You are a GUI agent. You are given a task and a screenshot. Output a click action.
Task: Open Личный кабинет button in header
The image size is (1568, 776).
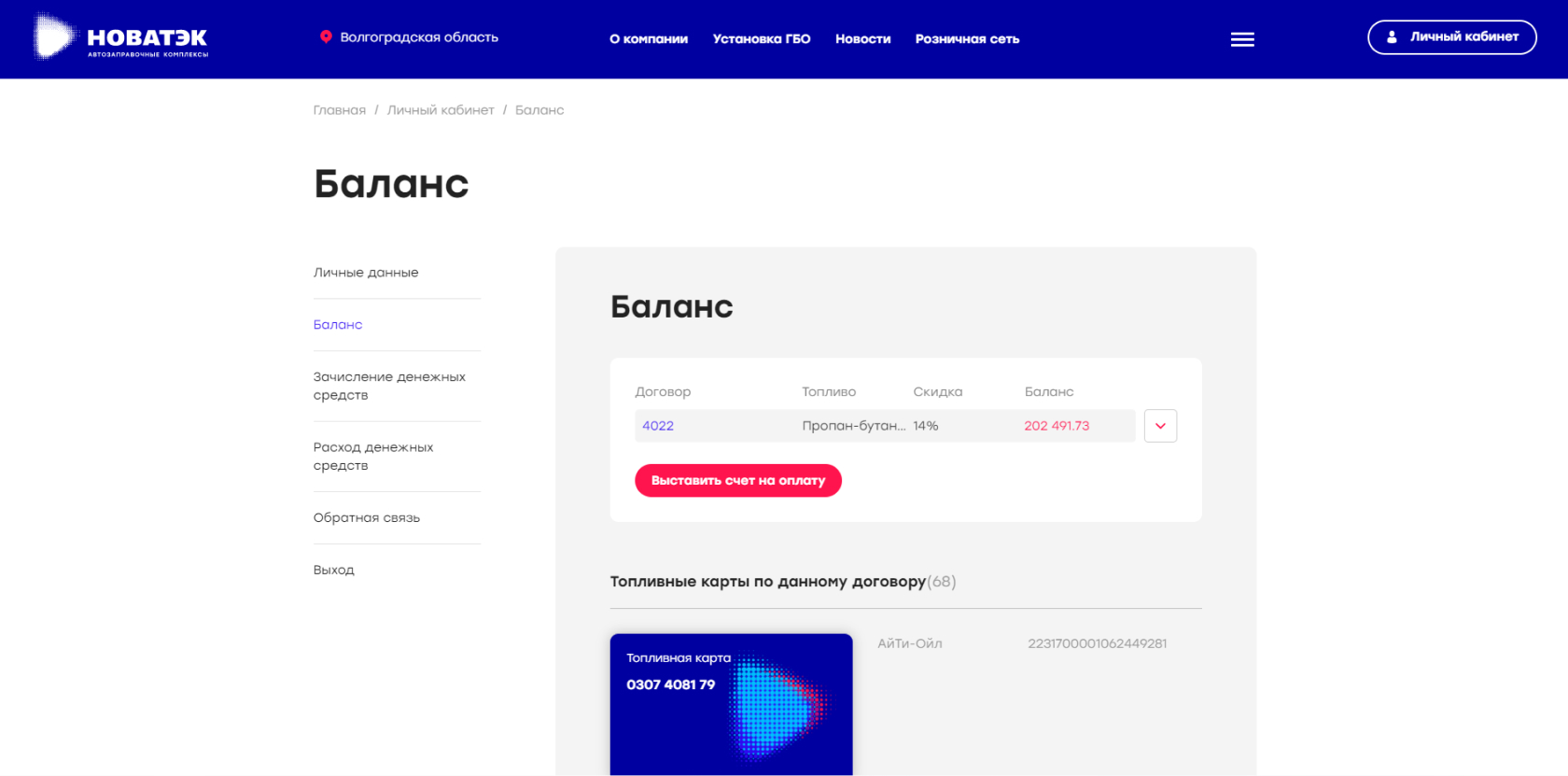pyautogui.click(x=1451, y=37)
